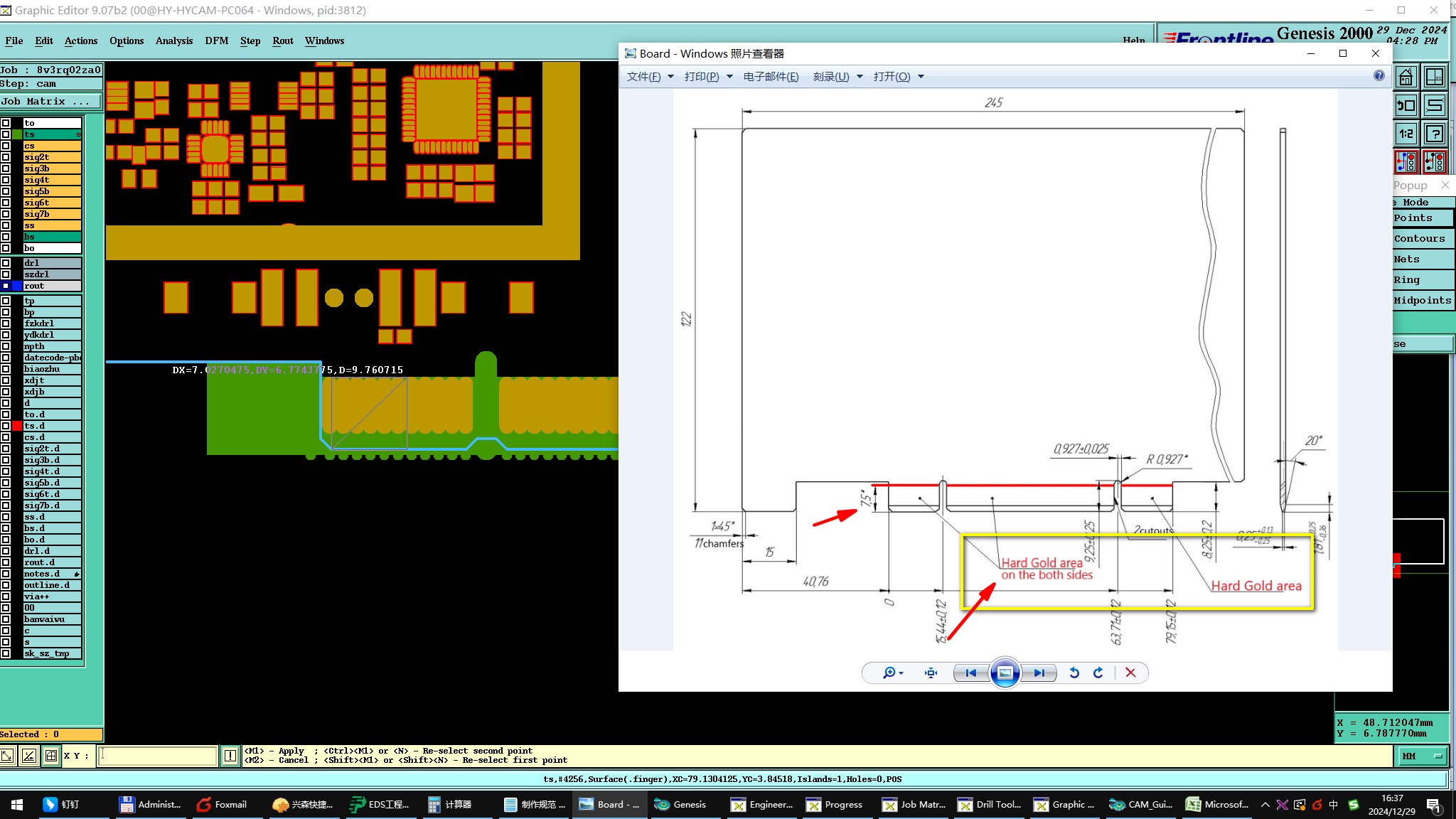Screen dimensions: 1456x819
Task: Click the question mark box icon
Action: click(x=1435, y=134)
